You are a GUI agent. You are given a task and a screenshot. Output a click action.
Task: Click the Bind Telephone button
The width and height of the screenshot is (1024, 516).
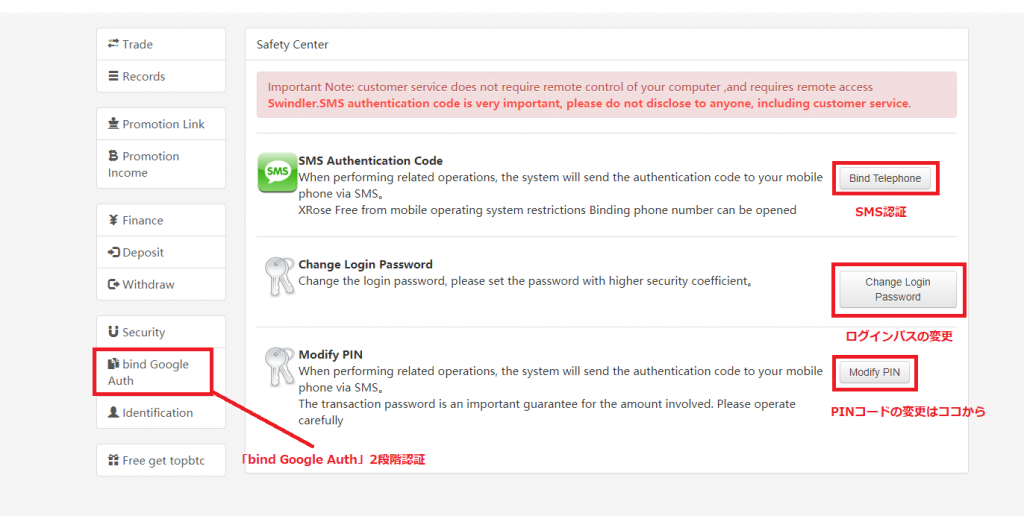885,178
